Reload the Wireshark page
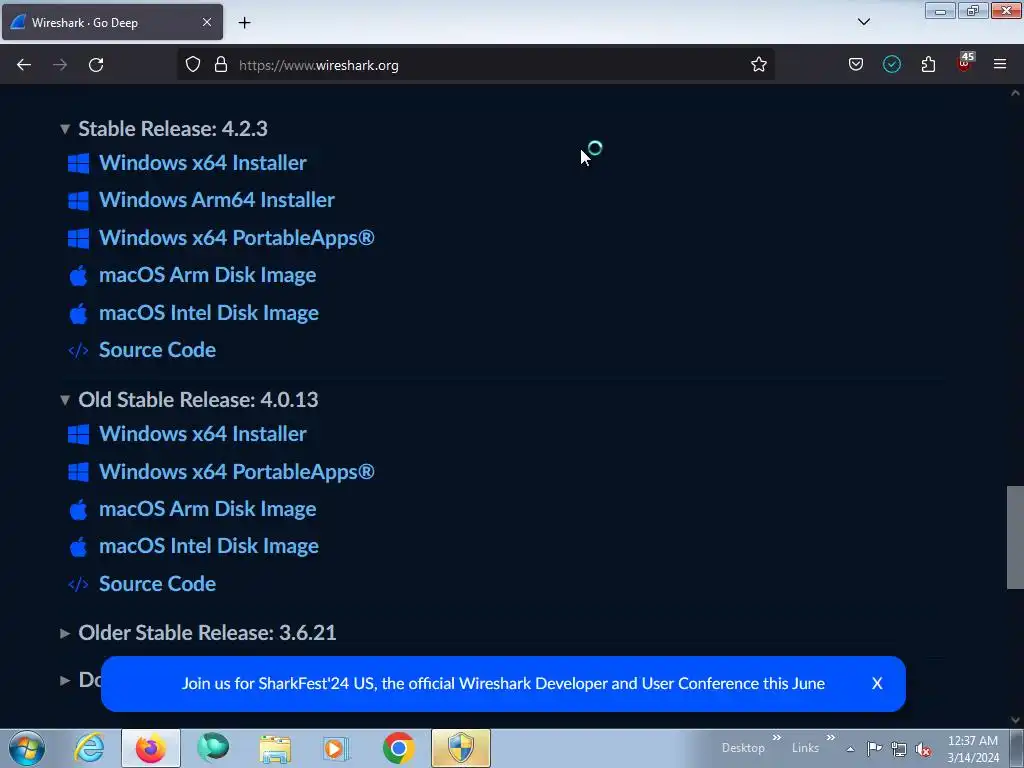Image resolution: width=1024 pixels, height=768 pixels. [x=96, y=65]
